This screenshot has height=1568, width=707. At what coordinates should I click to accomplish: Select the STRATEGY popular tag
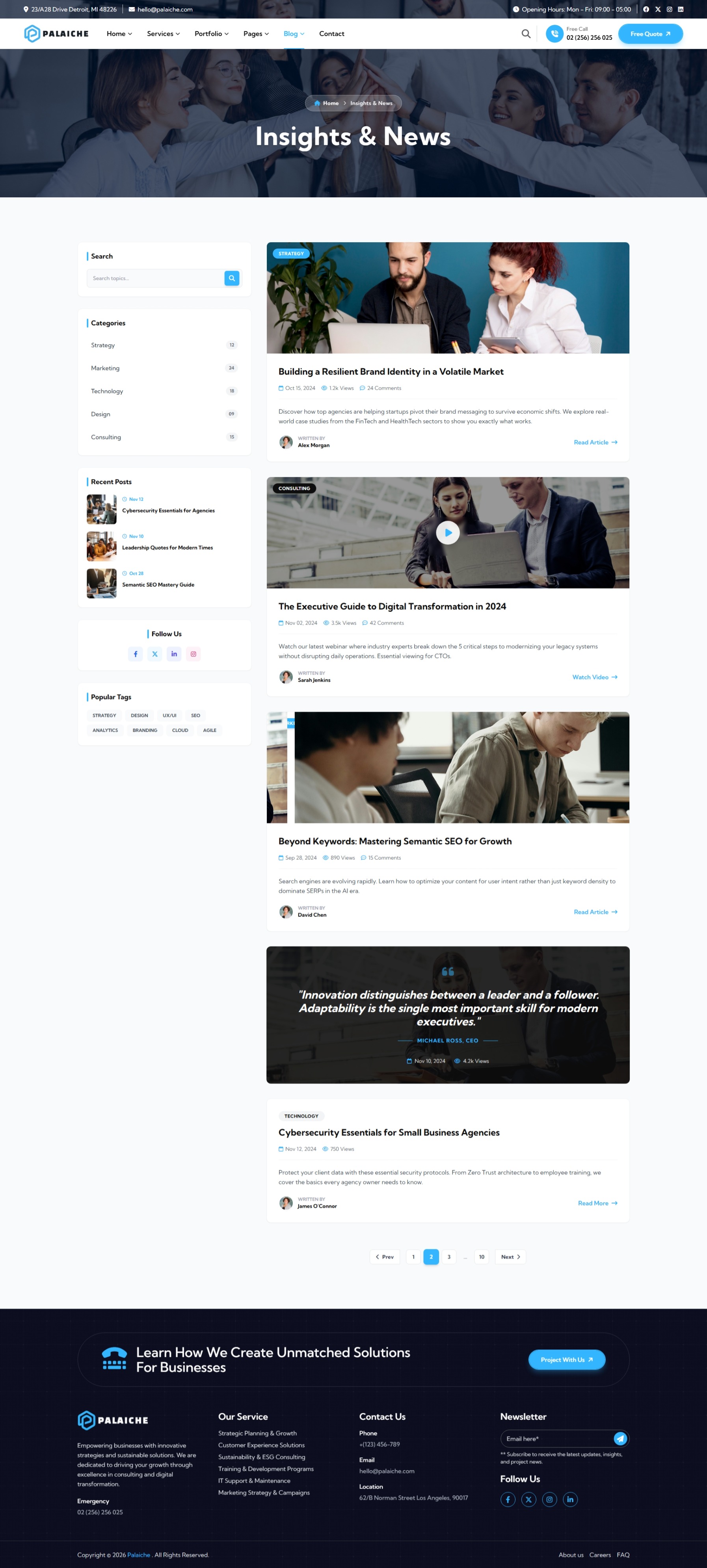(104, 715)
